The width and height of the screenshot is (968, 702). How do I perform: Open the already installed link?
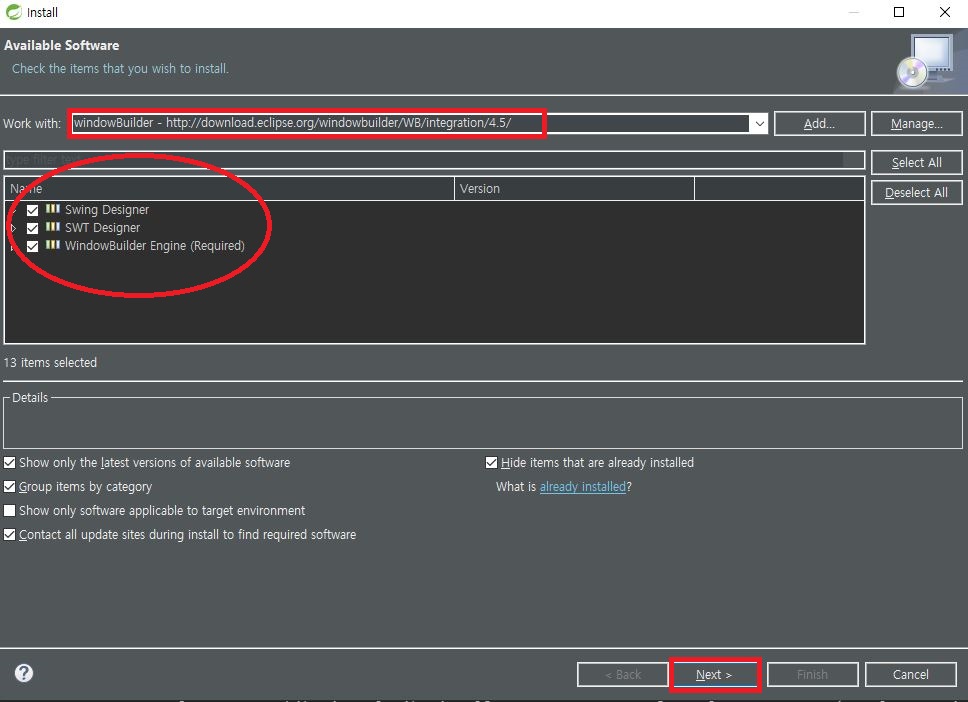pyautogui.click(x=583, y=487)
